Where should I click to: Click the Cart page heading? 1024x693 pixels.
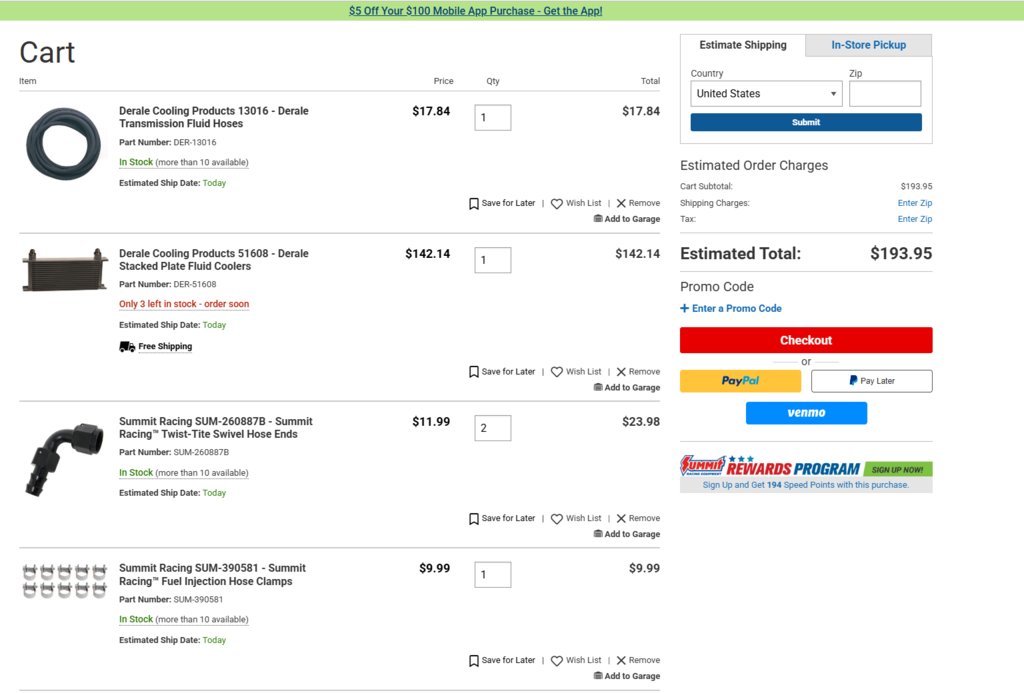(x=47, y=52)
